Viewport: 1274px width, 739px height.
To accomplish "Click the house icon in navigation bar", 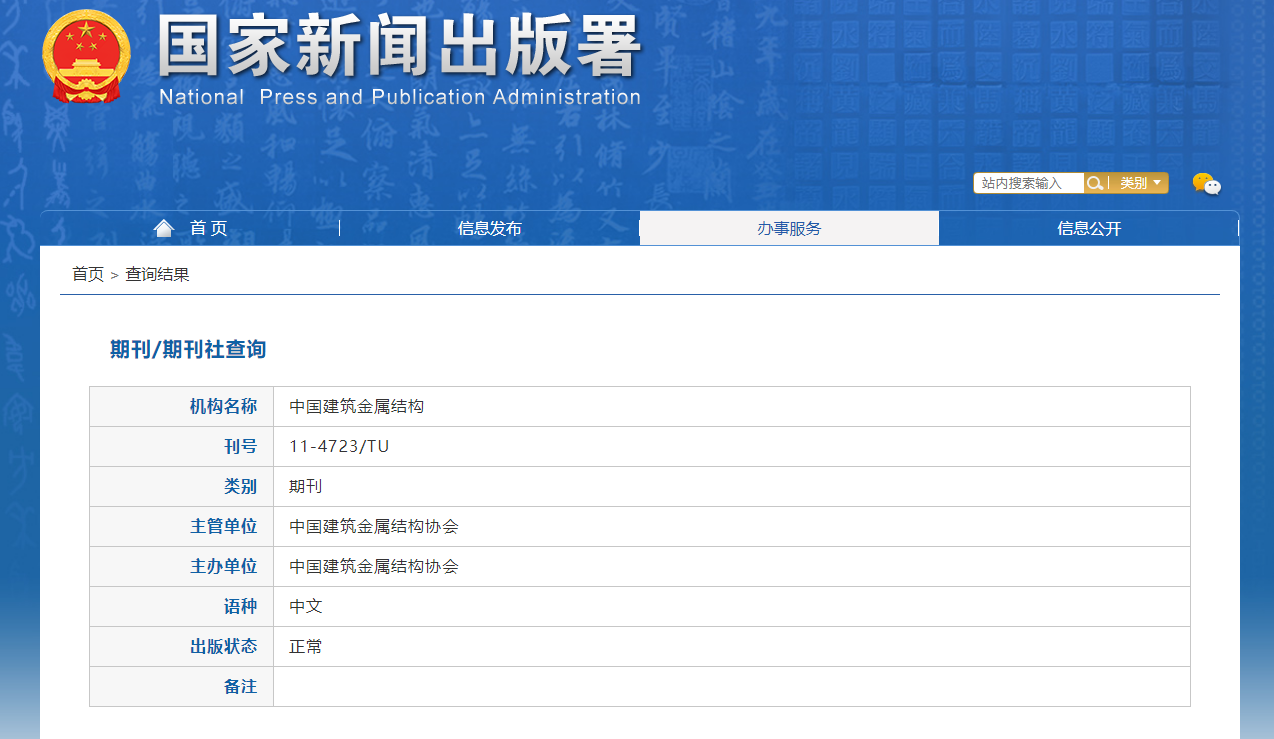I will [x=164, y=229].
